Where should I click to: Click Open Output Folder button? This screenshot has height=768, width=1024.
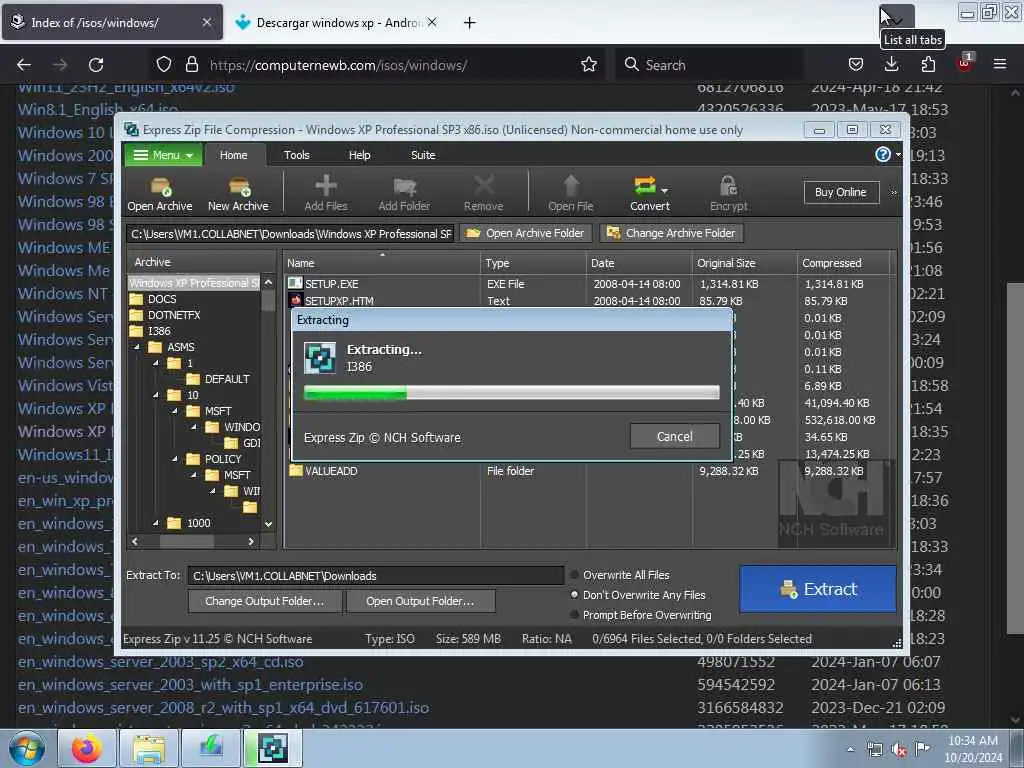420,601
